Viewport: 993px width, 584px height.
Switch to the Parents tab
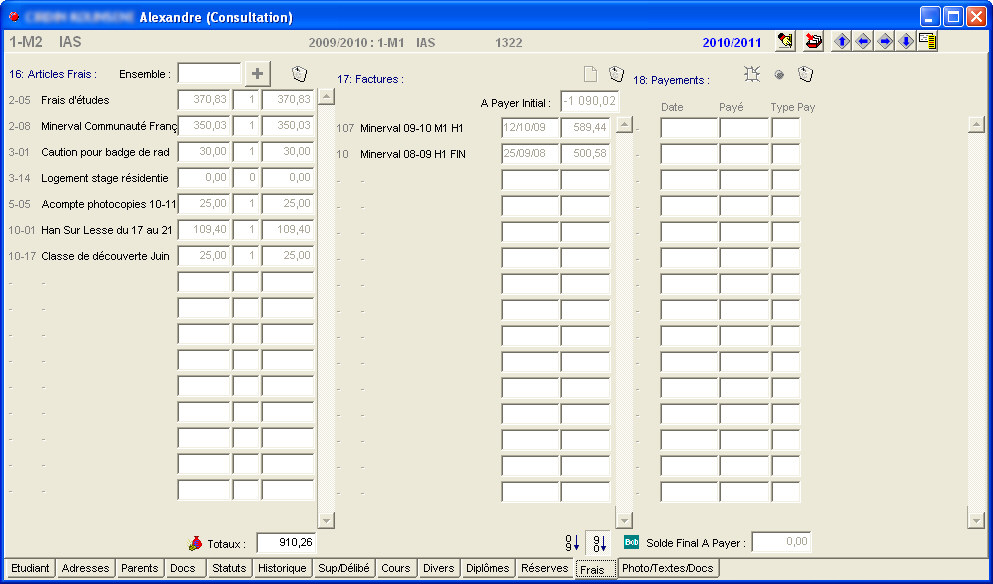pos(140,568)
